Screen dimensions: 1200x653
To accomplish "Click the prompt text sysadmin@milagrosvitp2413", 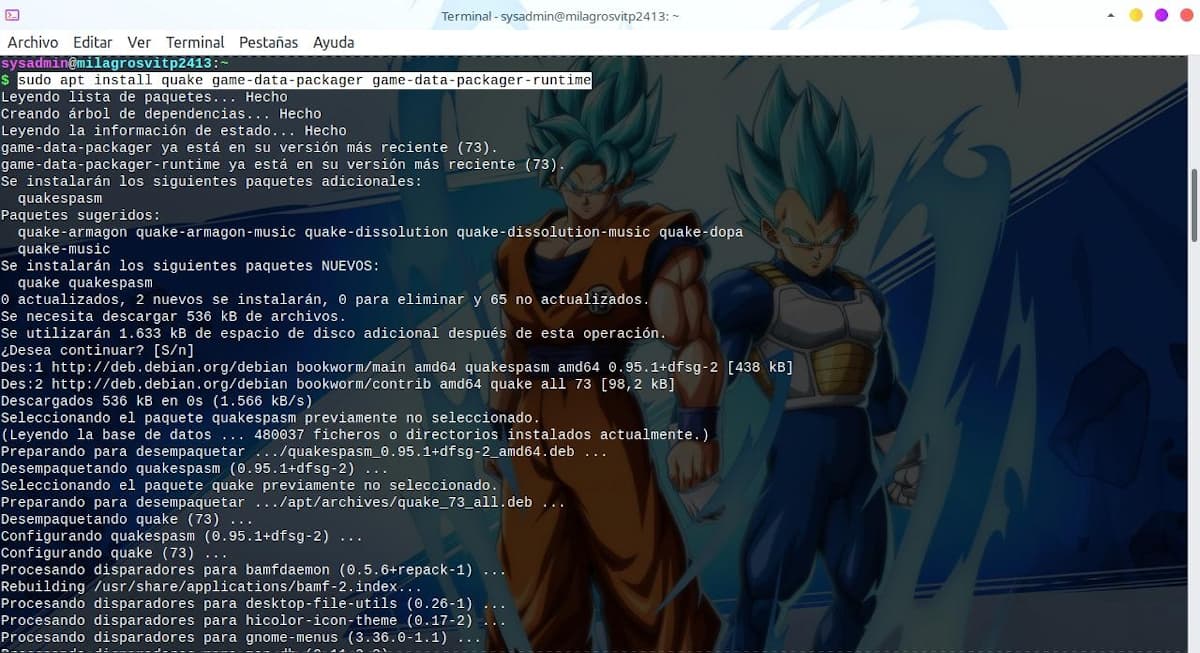I will (x=107, y=63).
